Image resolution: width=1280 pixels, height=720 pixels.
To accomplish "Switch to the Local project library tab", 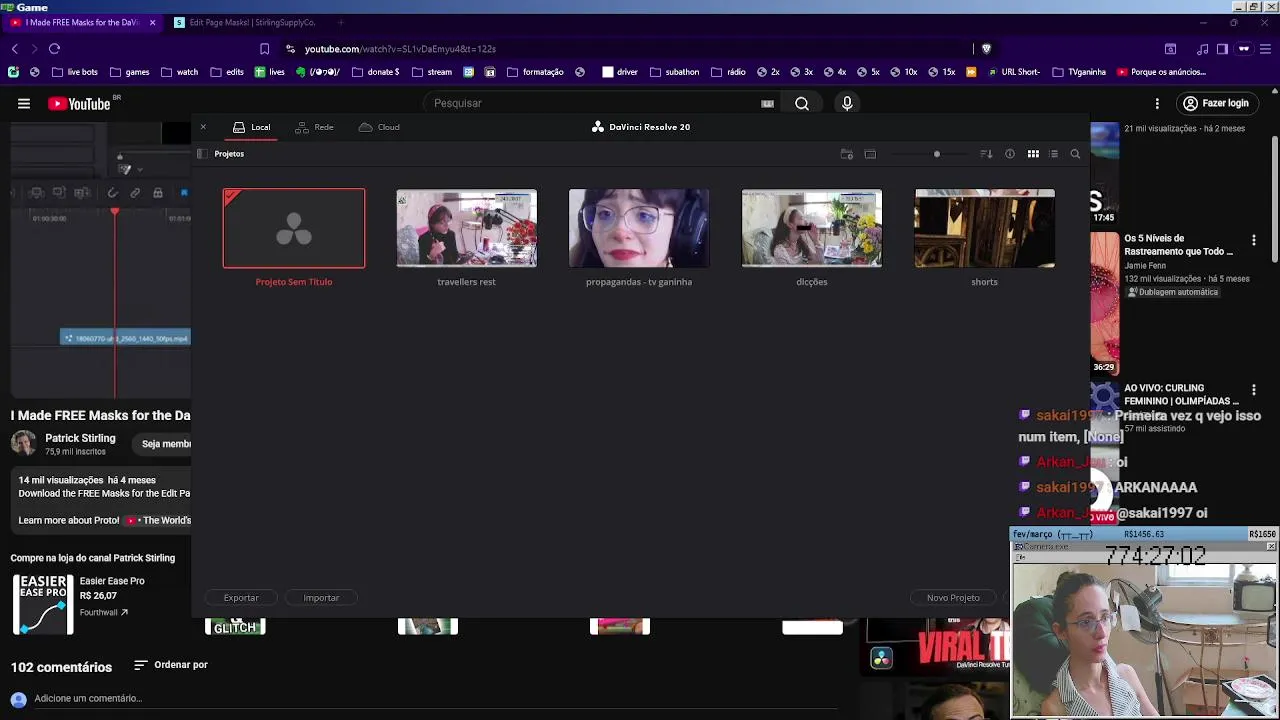I will [x=252, y=127].
